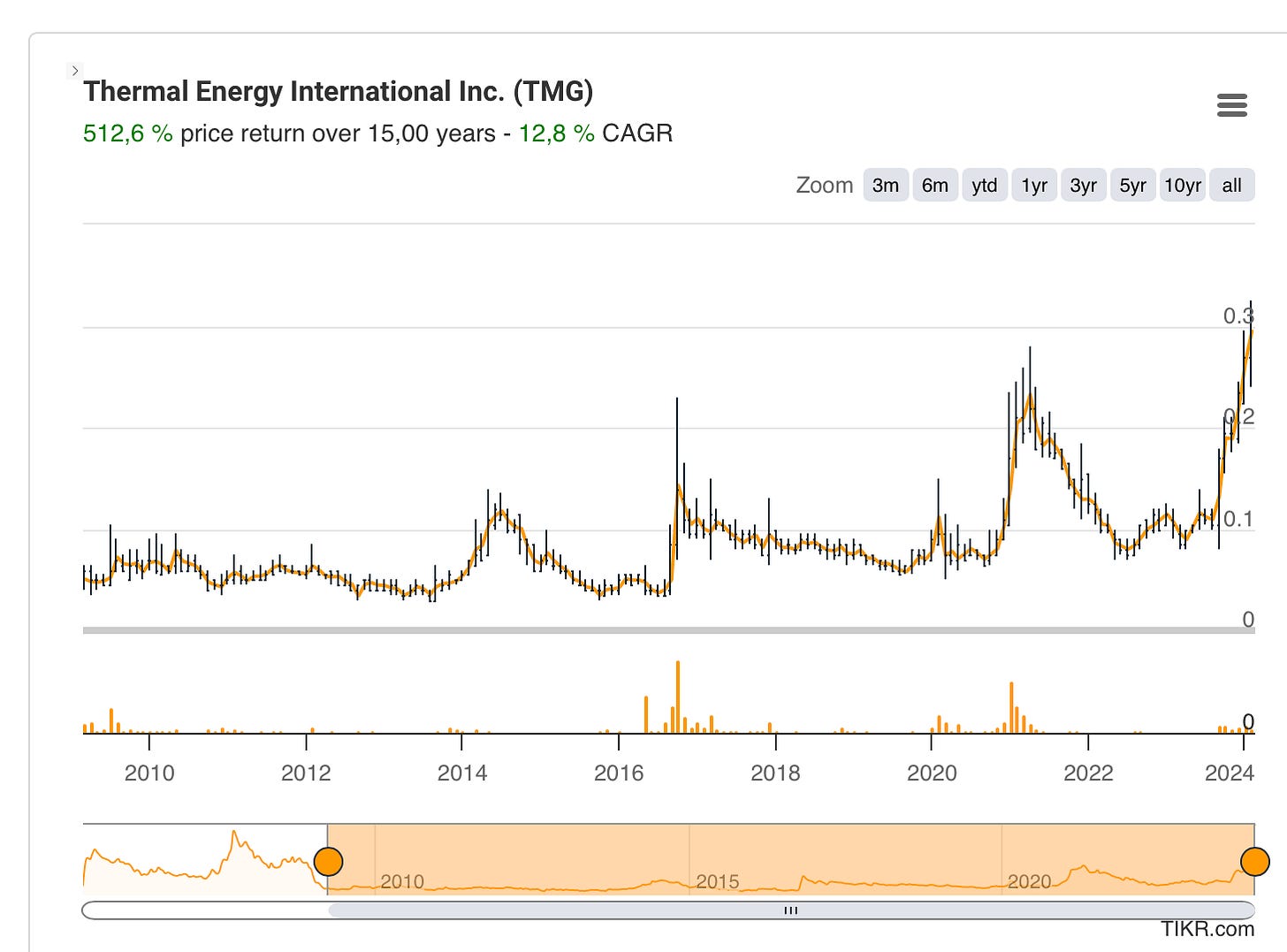
Task: Grab the left orange navigator handle
Action: point(328,861)
